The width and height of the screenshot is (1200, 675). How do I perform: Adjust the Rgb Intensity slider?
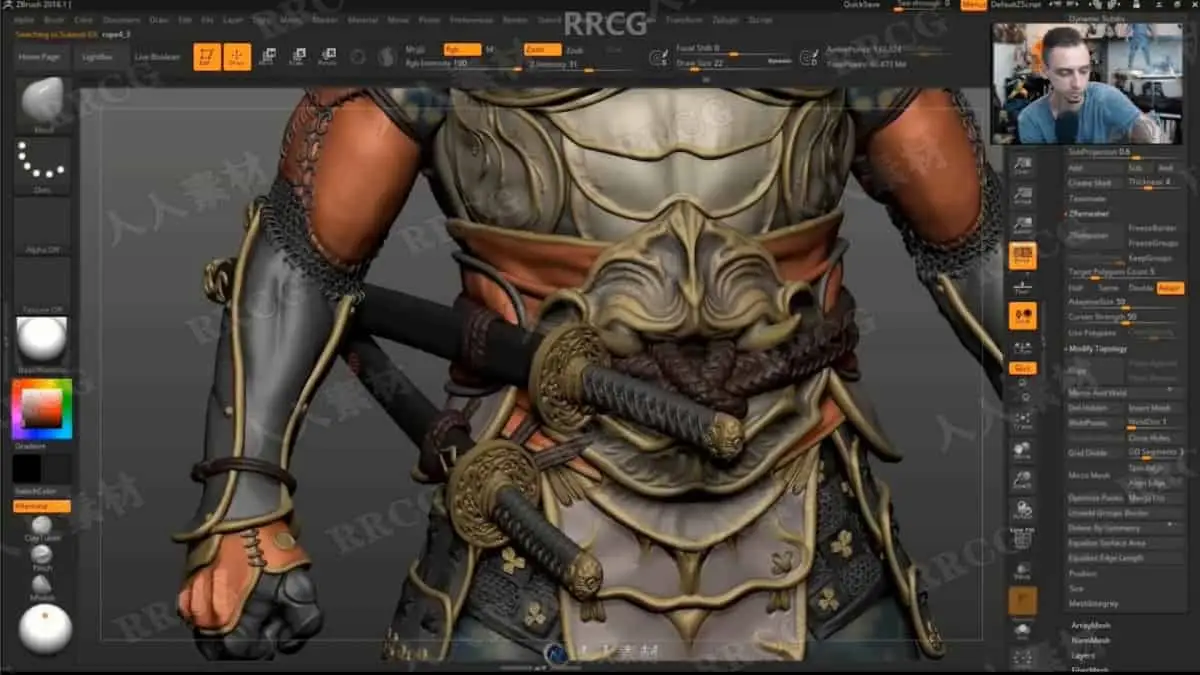pos(462,64)
